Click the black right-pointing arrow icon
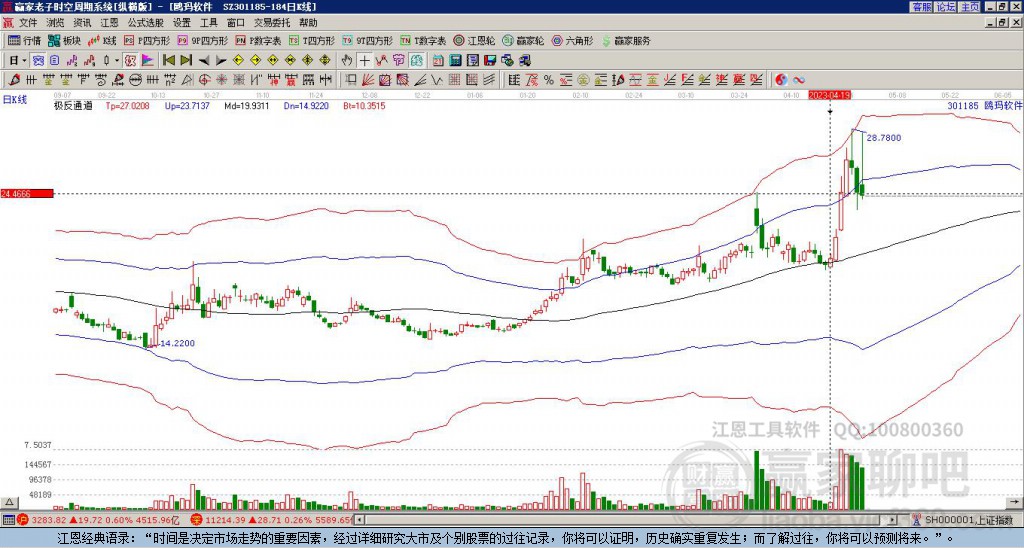 pos(221,61)
